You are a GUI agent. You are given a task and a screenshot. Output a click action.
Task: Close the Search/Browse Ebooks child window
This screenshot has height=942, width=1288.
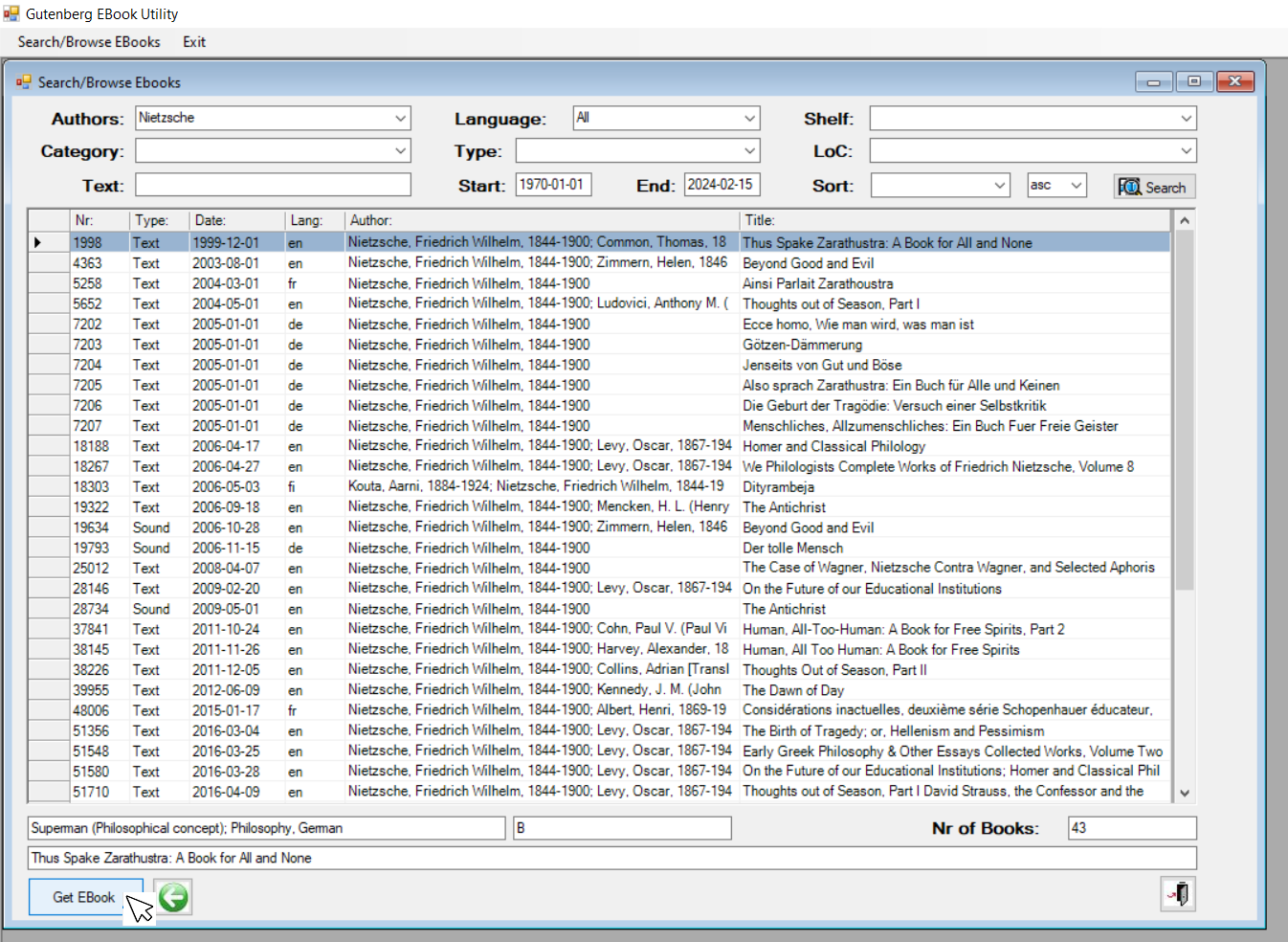pyautogui.click(x=1234, y=82)
